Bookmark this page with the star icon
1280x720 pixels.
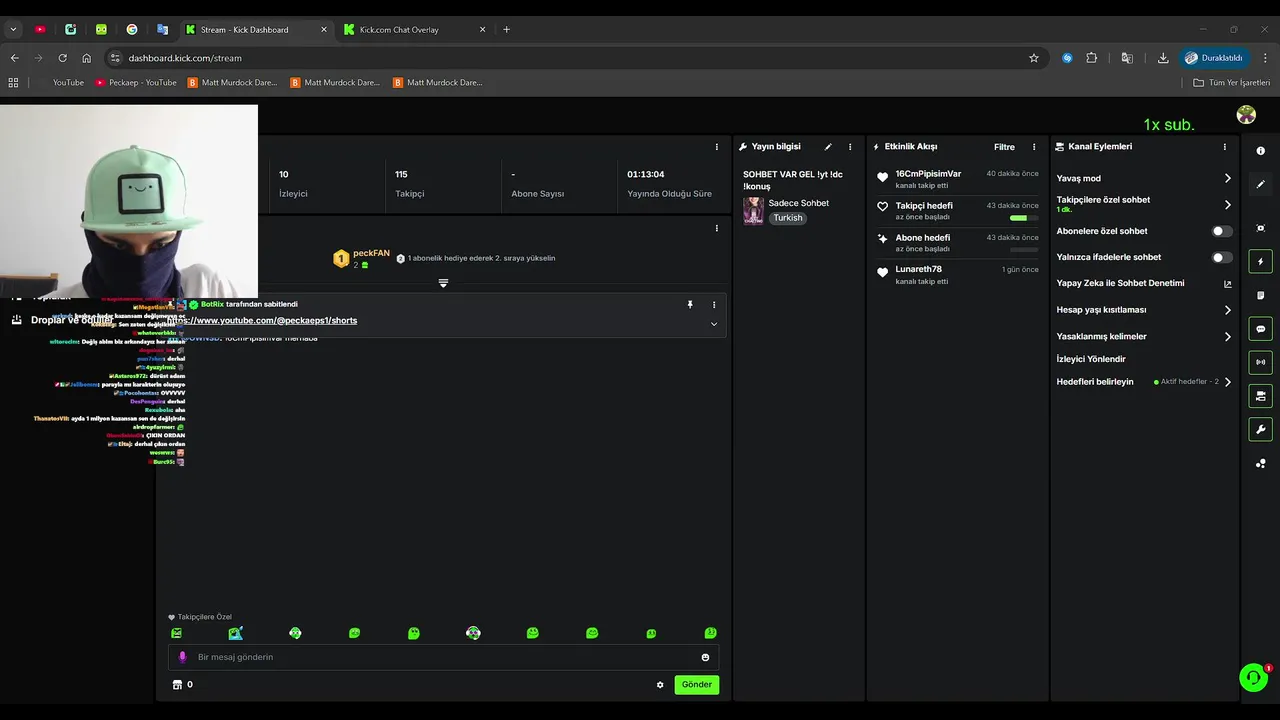pos(1033,58)
